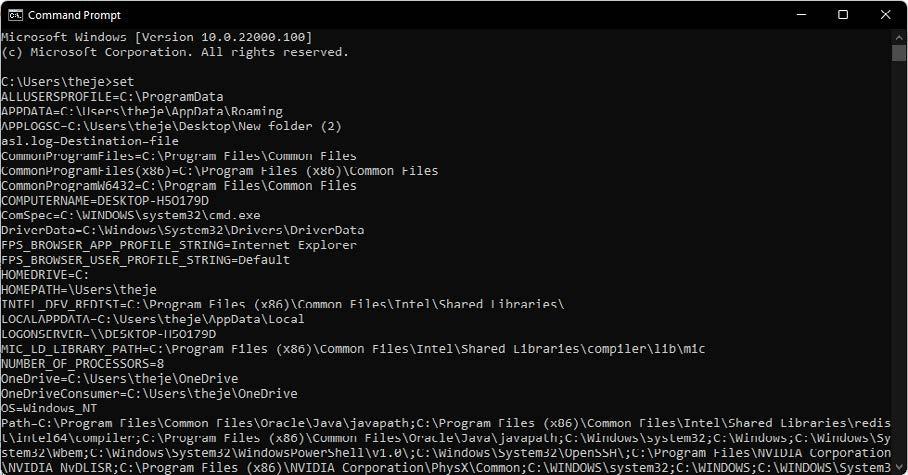
Task: Click the NUMBER_OF_PROCESSORS=8 line
Action: (83, 364)
